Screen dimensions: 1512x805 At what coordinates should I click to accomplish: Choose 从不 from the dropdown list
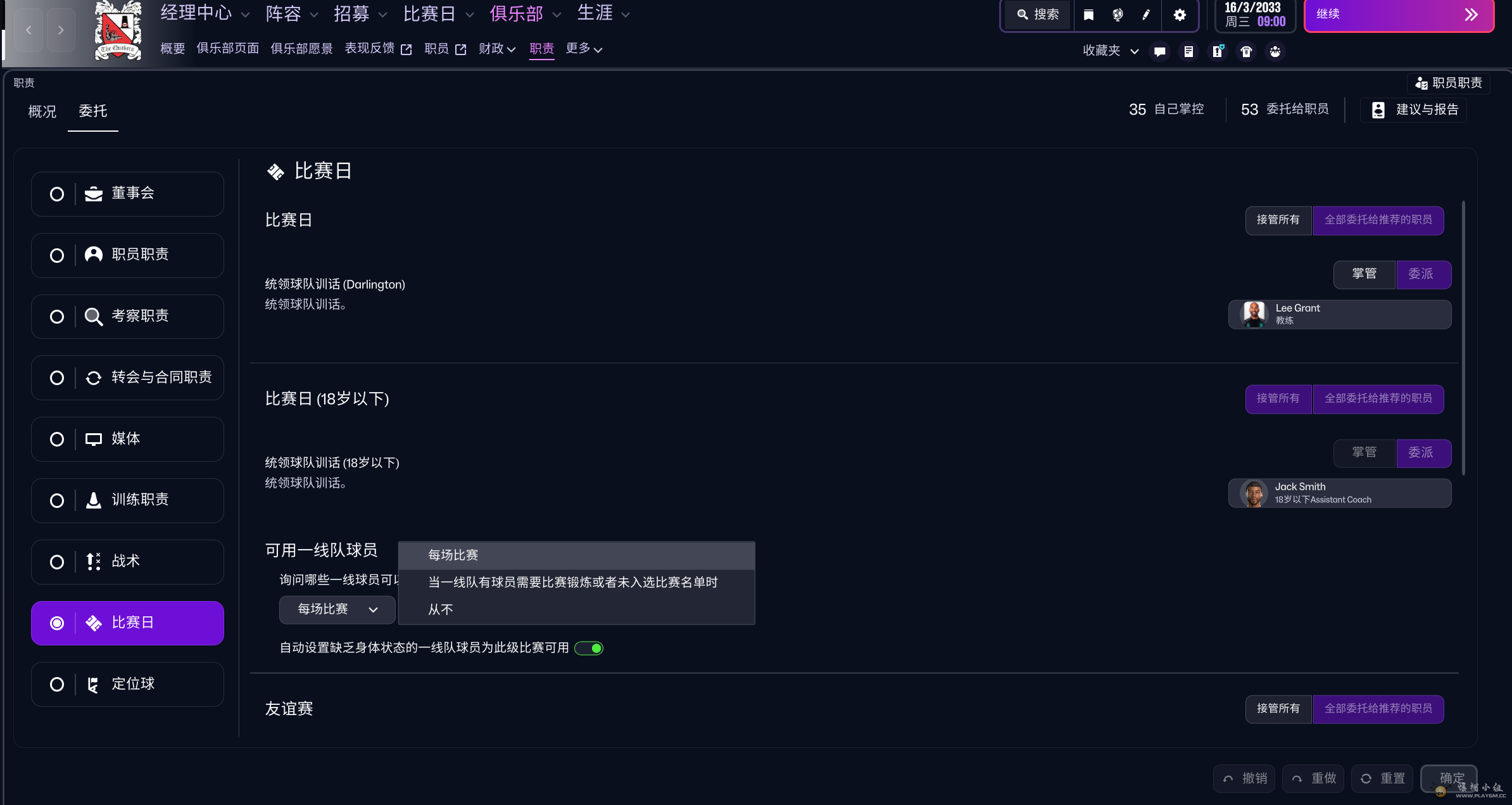click(441, 609)
